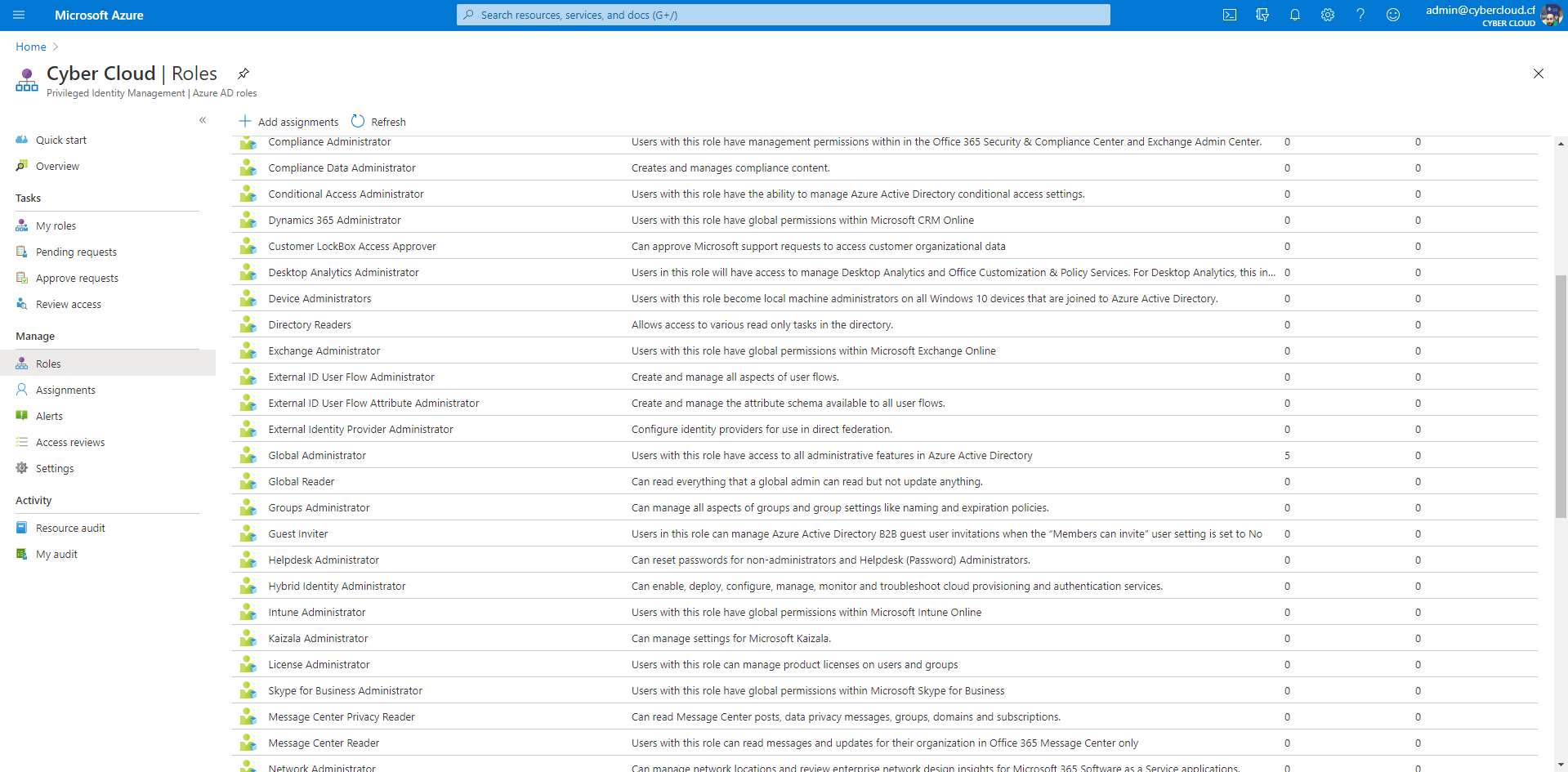Click the Global Administrator count of 5
The height and width of the screenshot is (772, 1568).
[1287, 455]
